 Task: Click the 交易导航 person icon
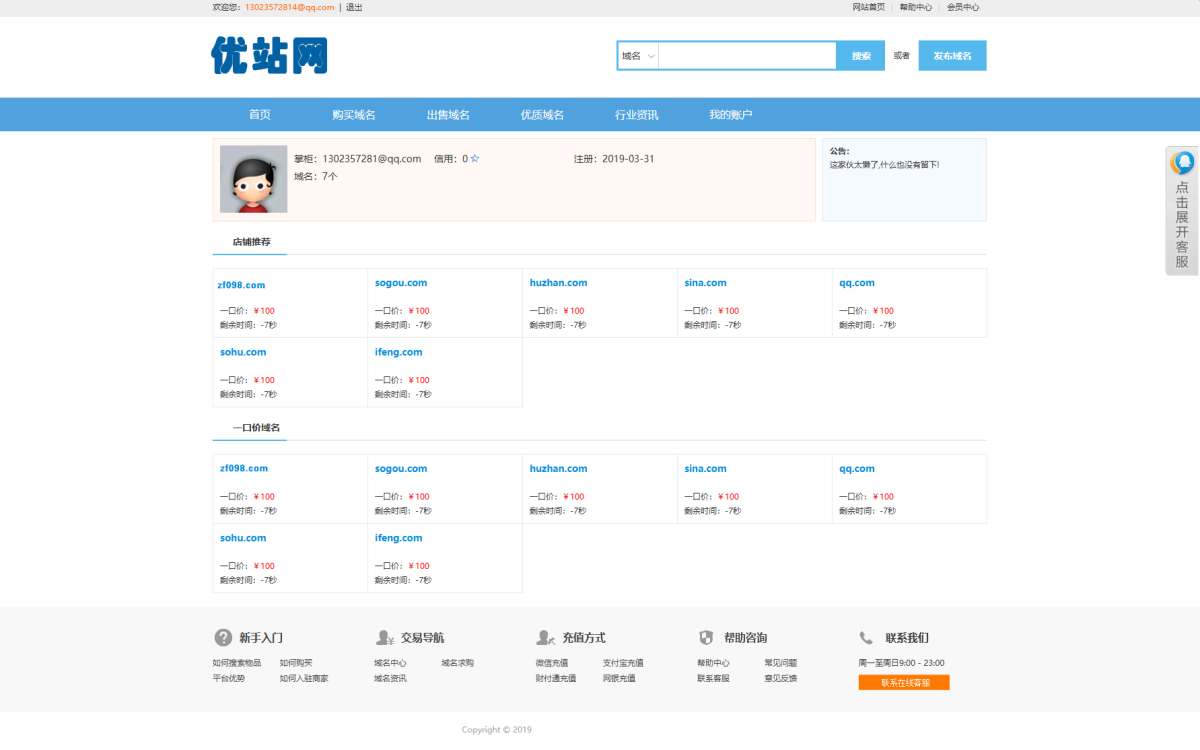[x=385, y=637]
